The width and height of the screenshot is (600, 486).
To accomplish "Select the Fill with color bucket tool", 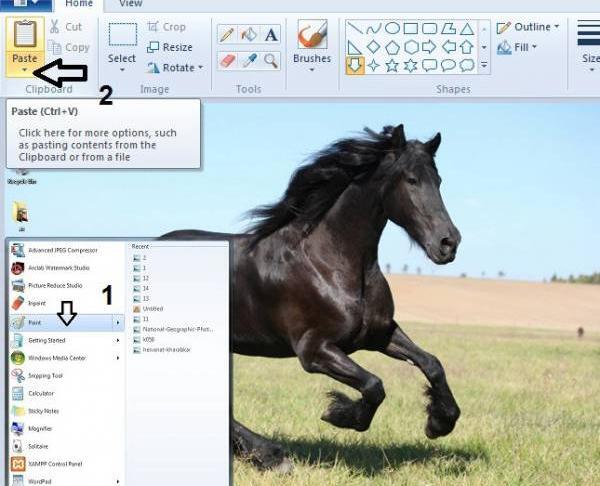I will coord(249,34).
